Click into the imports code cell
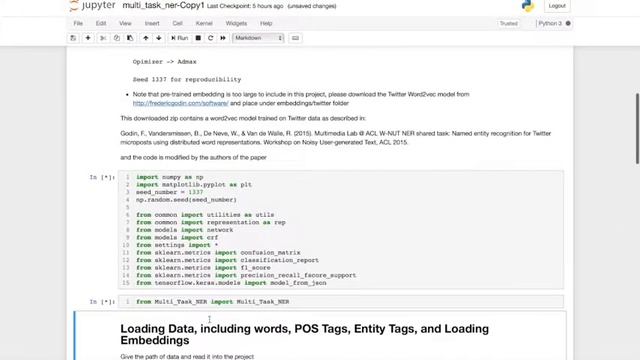640x360 pixels. (x=341, y=230)
